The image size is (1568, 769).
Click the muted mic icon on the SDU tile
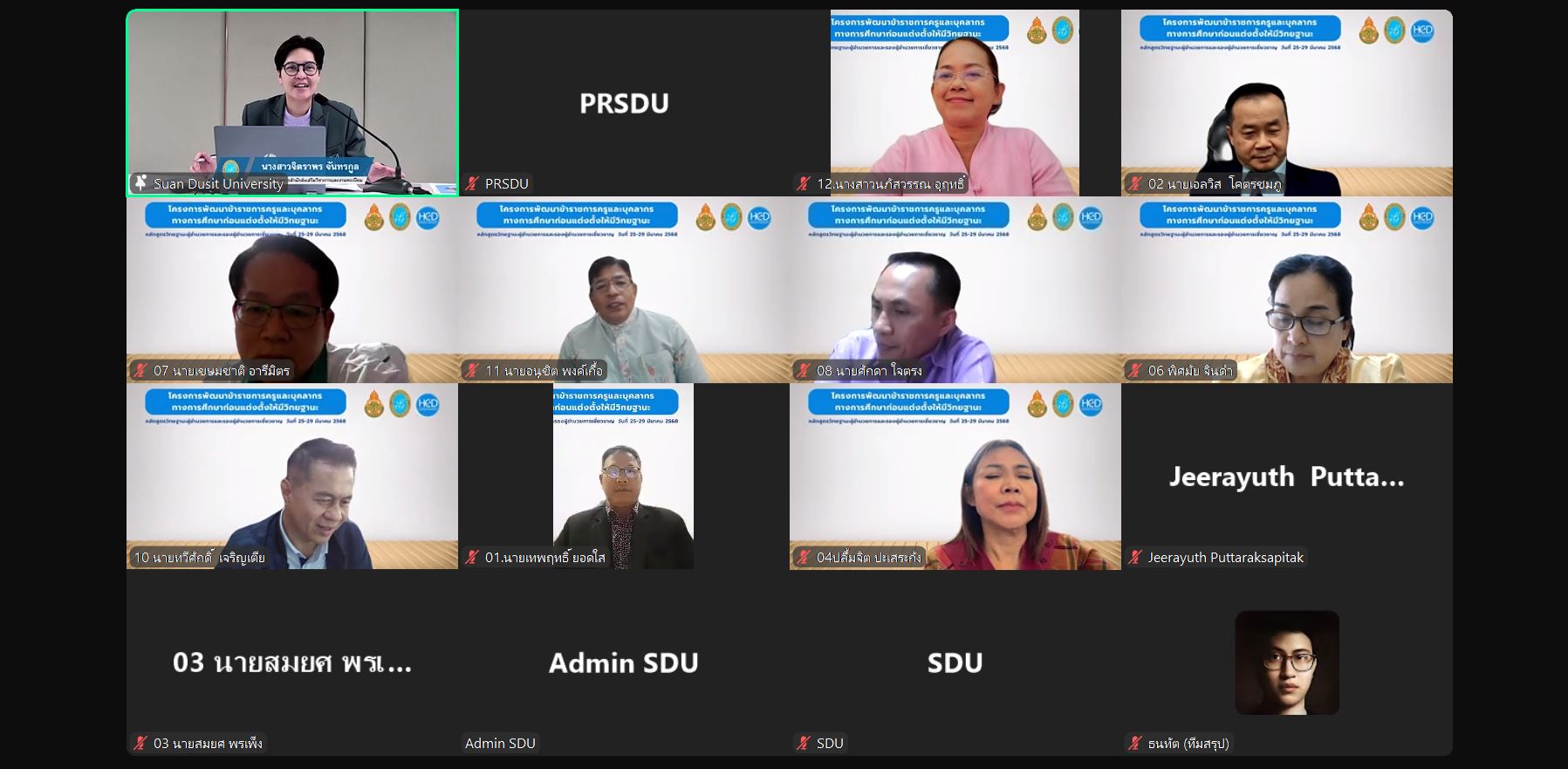point(804,743)
